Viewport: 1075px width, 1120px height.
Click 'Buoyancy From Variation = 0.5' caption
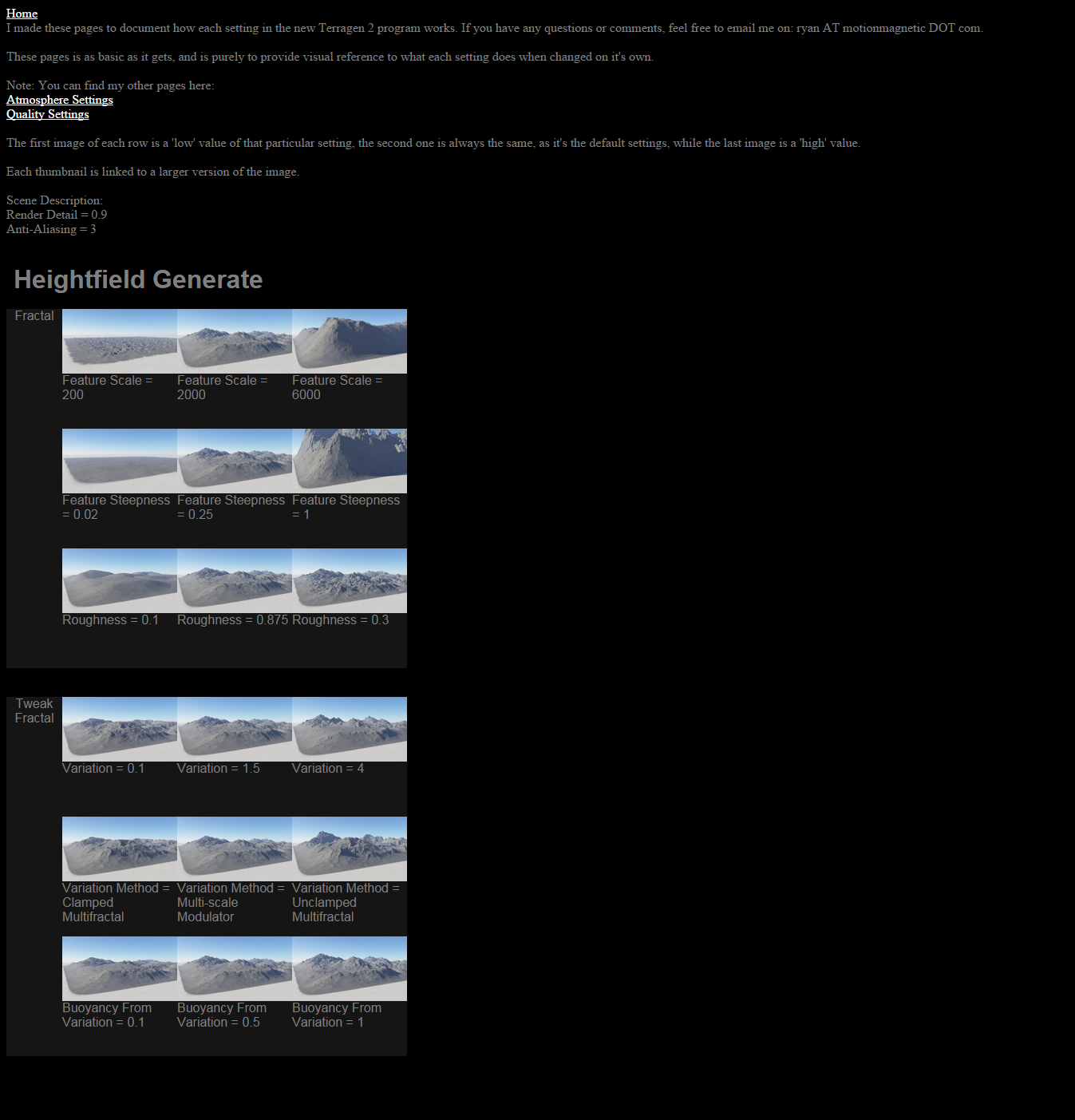coord(222,1015)
